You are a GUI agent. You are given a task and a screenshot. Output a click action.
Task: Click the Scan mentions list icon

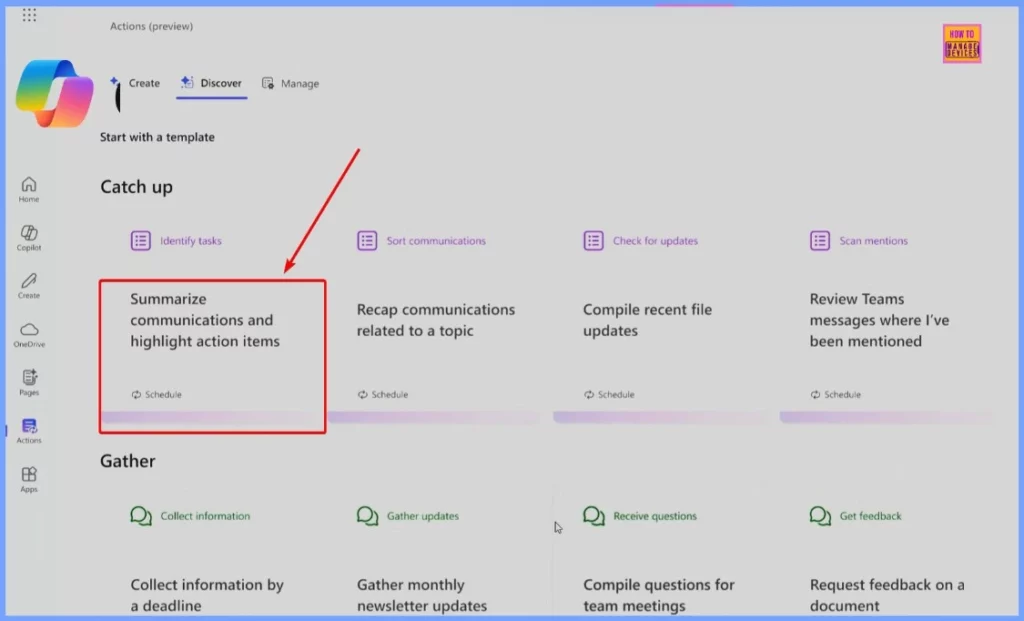[820, 240]
